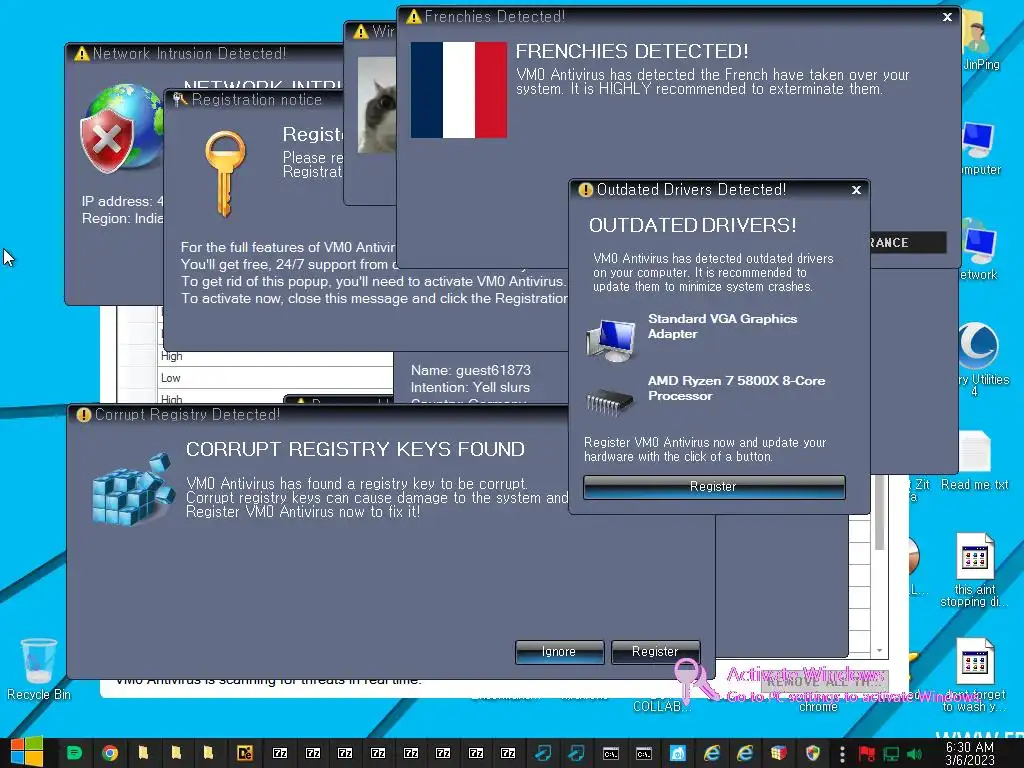Viewport: 1024px width, 768px height.
Task: Select the Network Intrusion Detected title bar
Action: [204, 54]
